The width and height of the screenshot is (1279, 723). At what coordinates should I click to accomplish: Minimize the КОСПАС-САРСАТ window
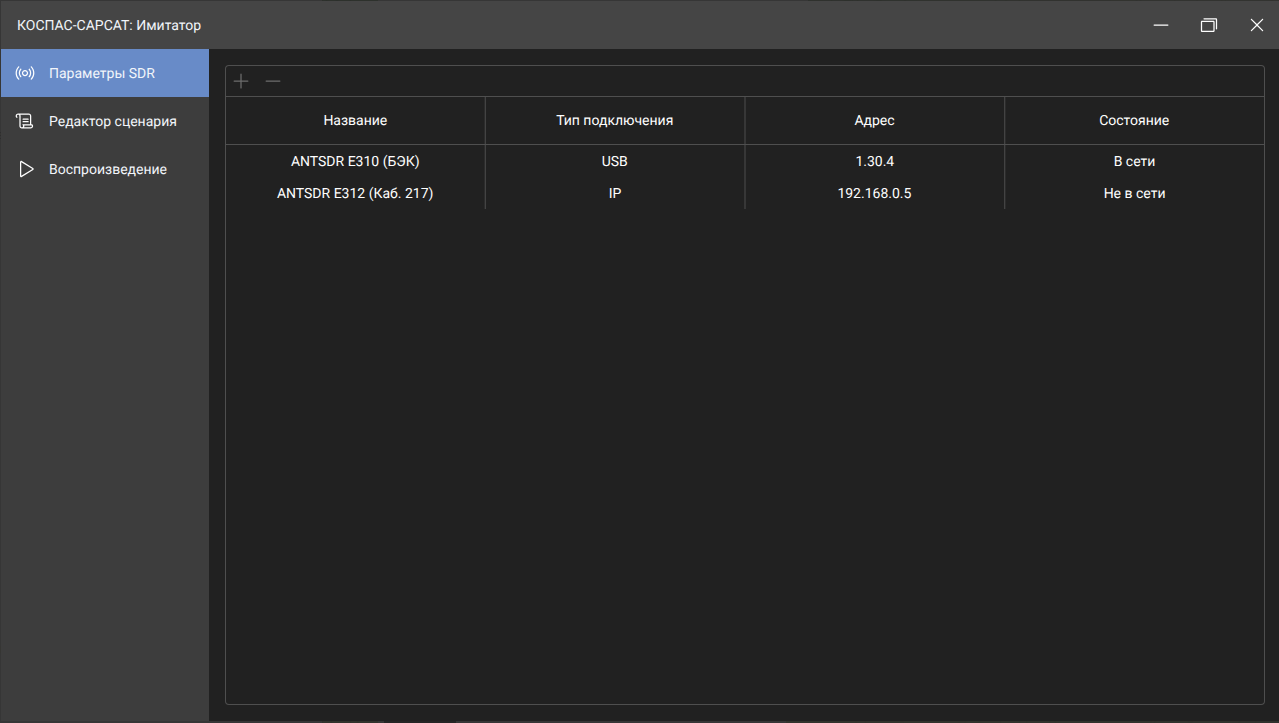(1161, 25)
